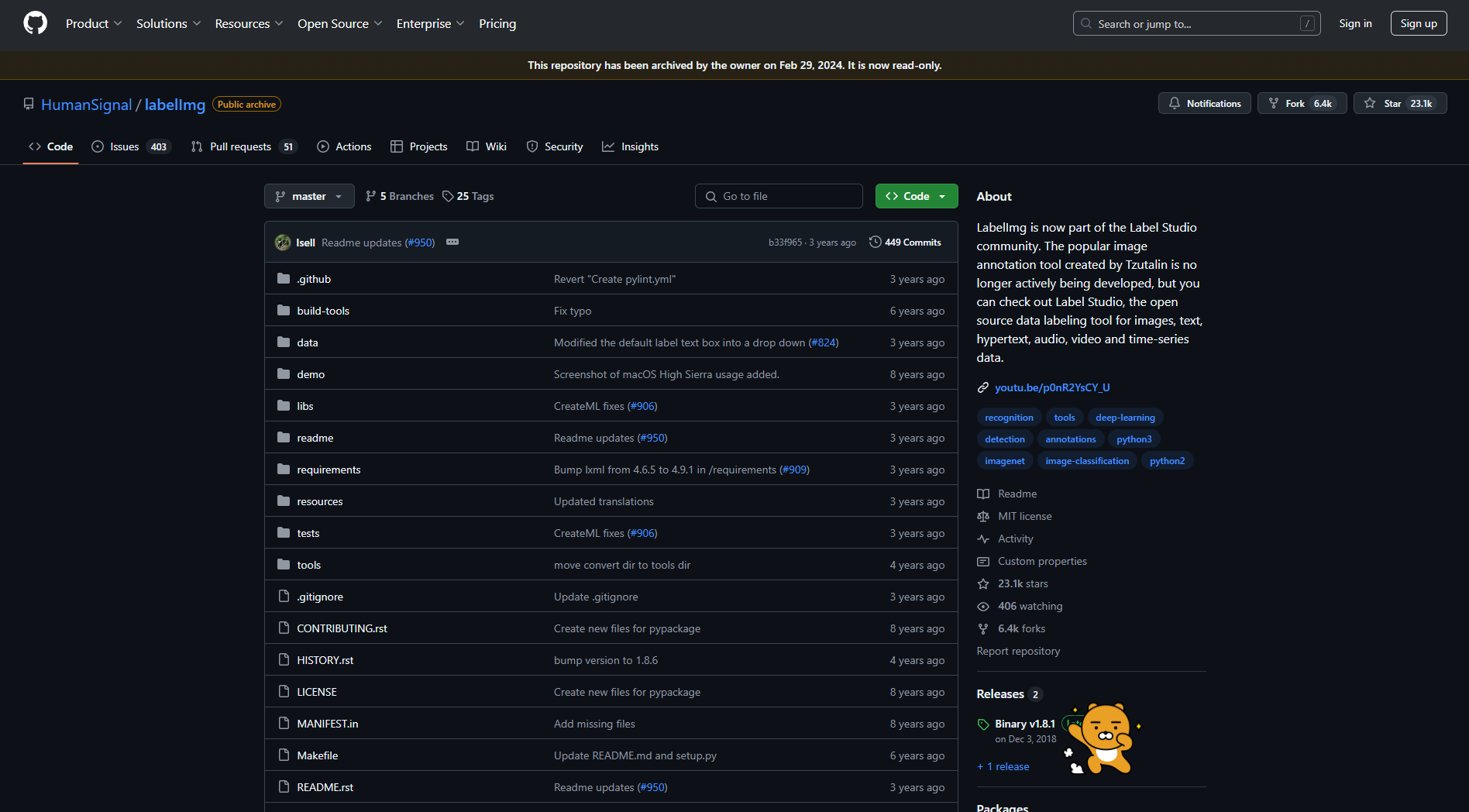Open the Binary v1.8.1 release
This screenshot has height=812, width=1469.
(x=1024, y=724)
